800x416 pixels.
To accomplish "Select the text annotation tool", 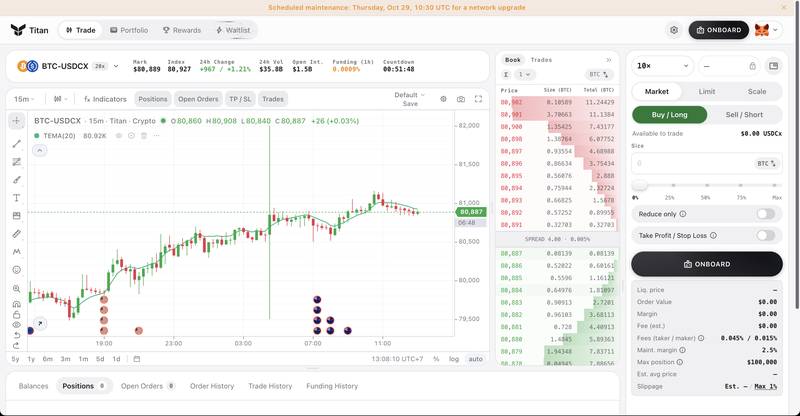I will point(16,198).
